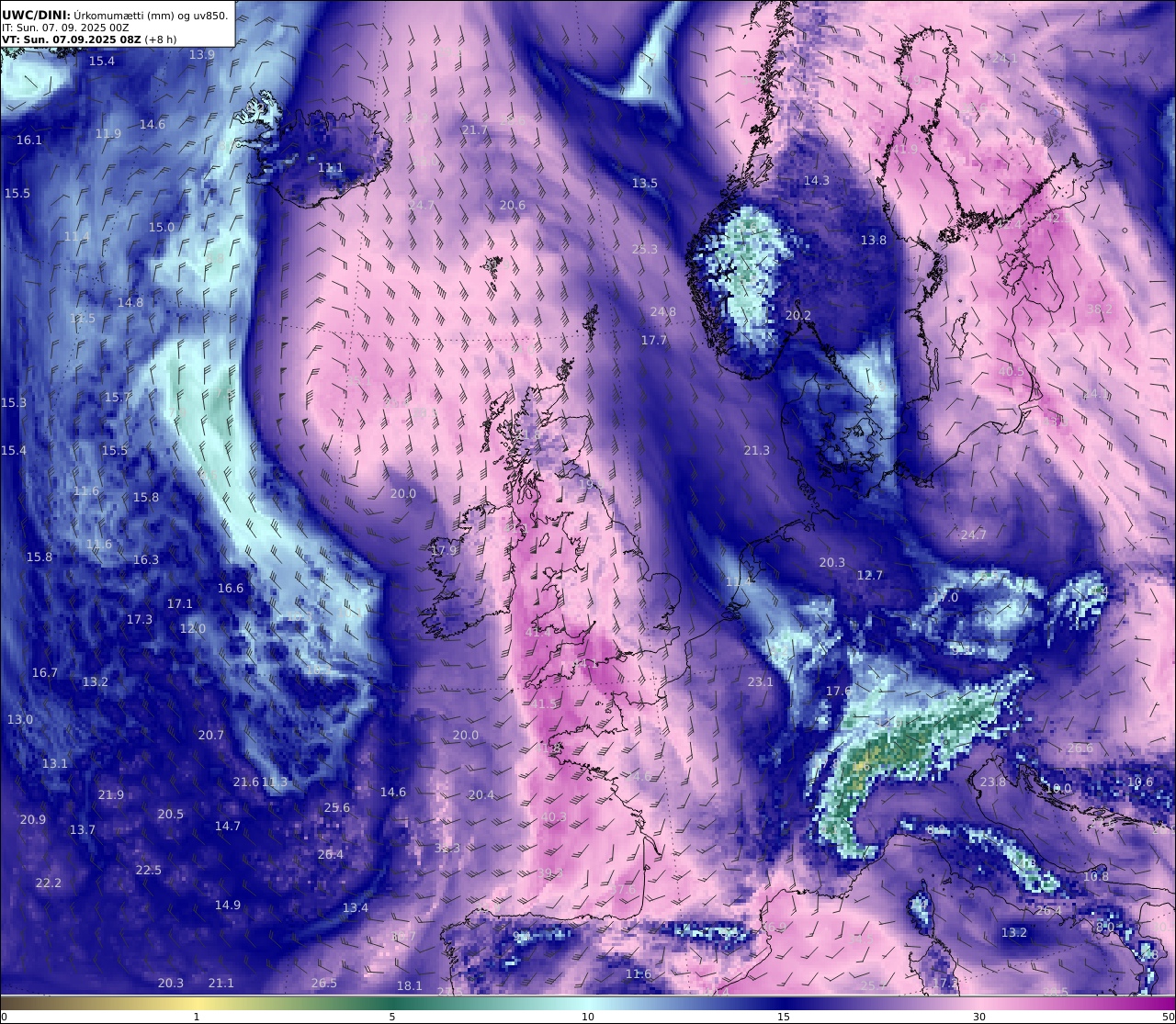
Task: Click the 20.6 value on the map
Action: pyautogui.click(x=513, y=205)
